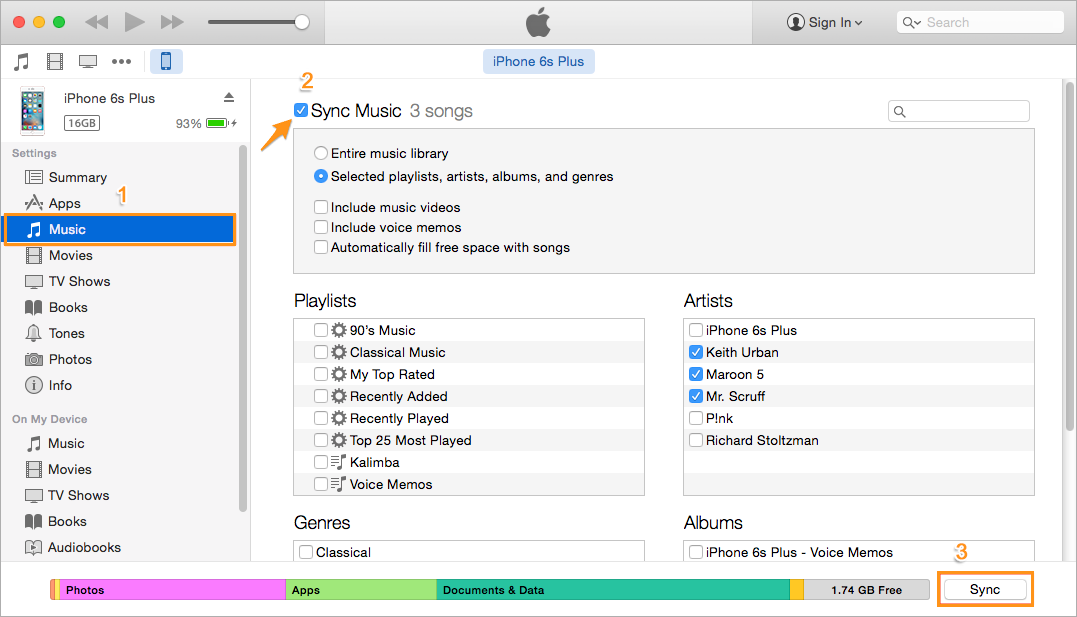Enable Include music videos

(321, 207)
